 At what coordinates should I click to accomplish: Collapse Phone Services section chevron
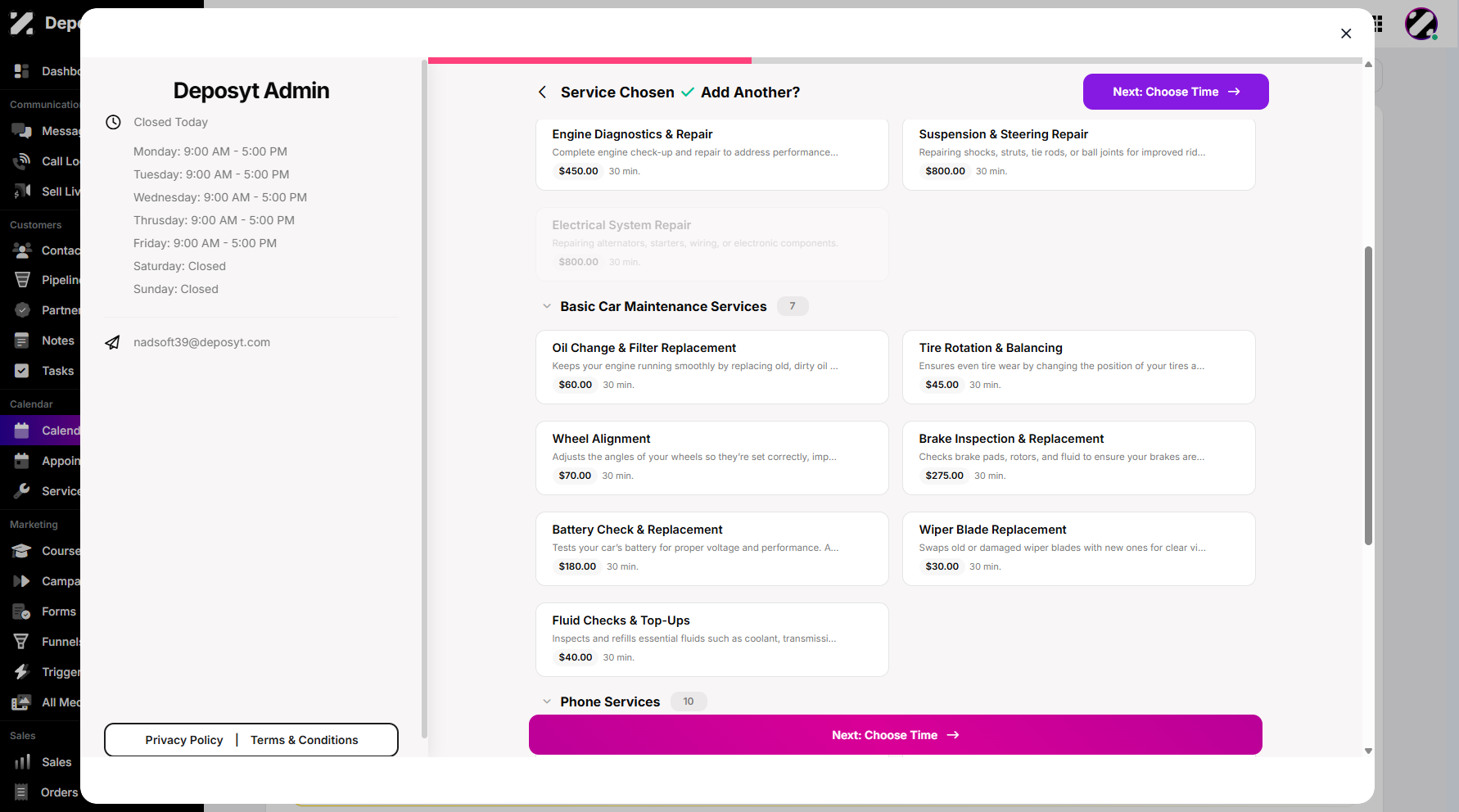click(x=547, y=701)
